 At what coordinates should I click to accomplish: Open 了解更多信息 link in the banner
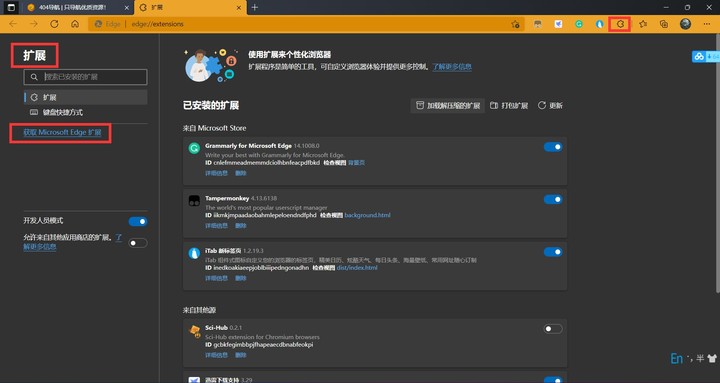[452, 67]
